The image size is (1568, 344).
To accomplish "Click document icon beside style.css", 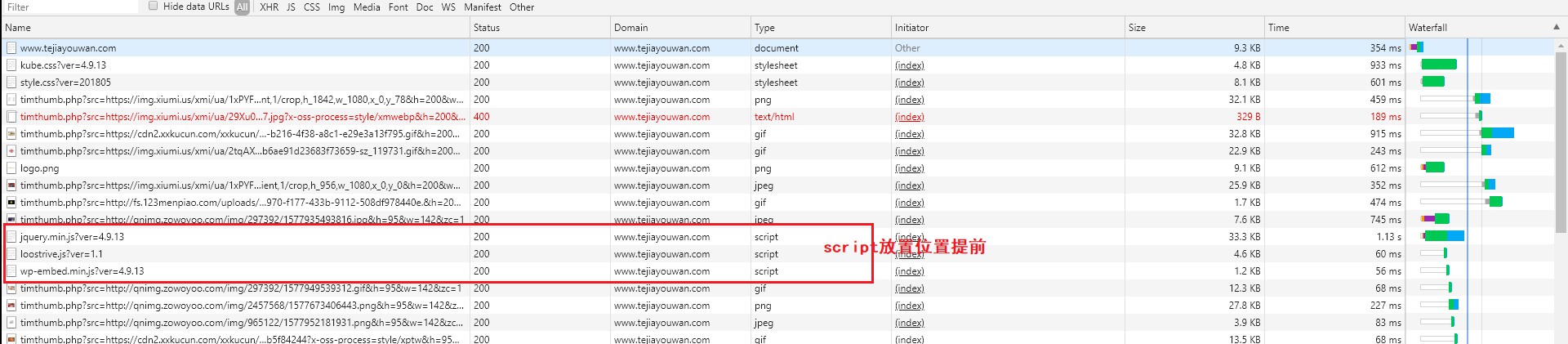I will tap(11, 83).
